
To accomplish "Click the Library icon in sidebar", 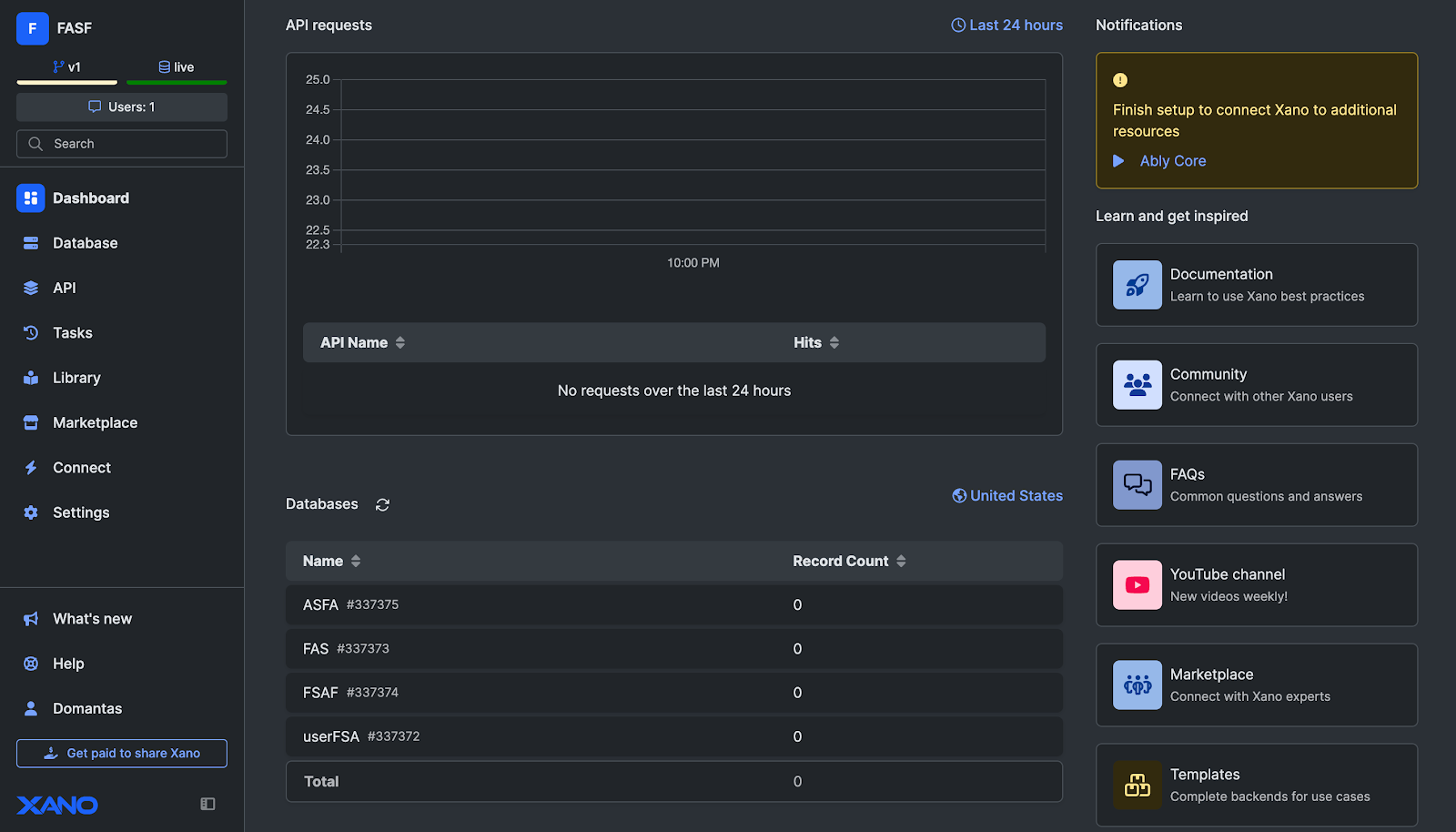I will pyautogui.click(x=31, y=378).
